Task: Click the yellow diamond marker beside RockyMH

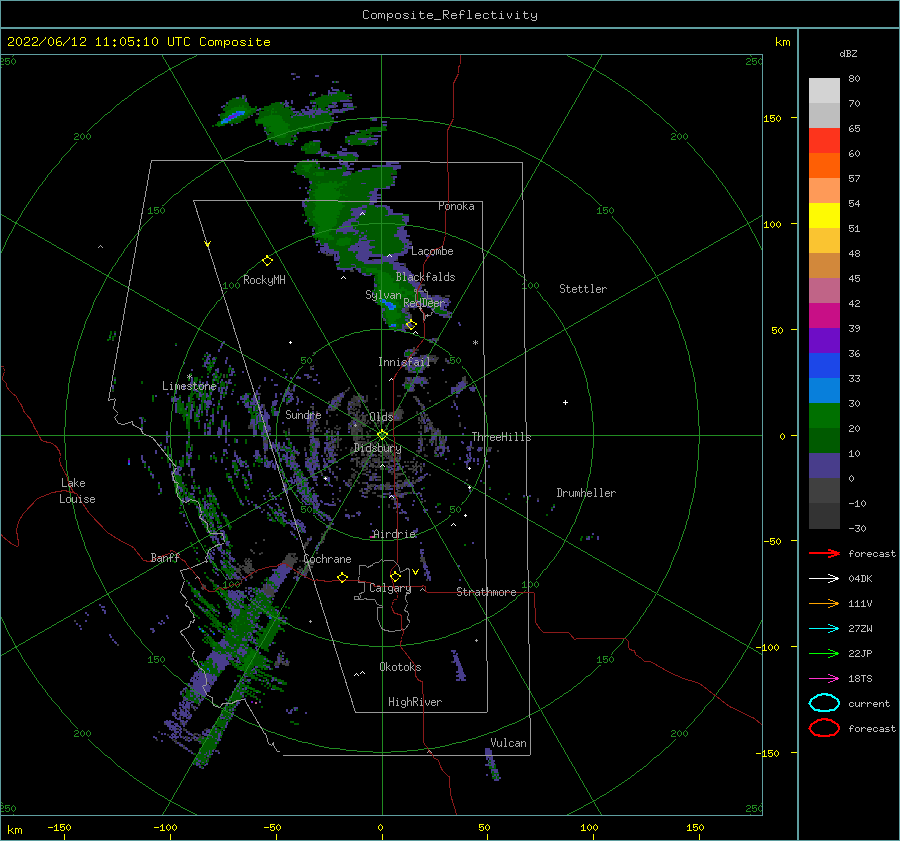Action: coord(267,261)
